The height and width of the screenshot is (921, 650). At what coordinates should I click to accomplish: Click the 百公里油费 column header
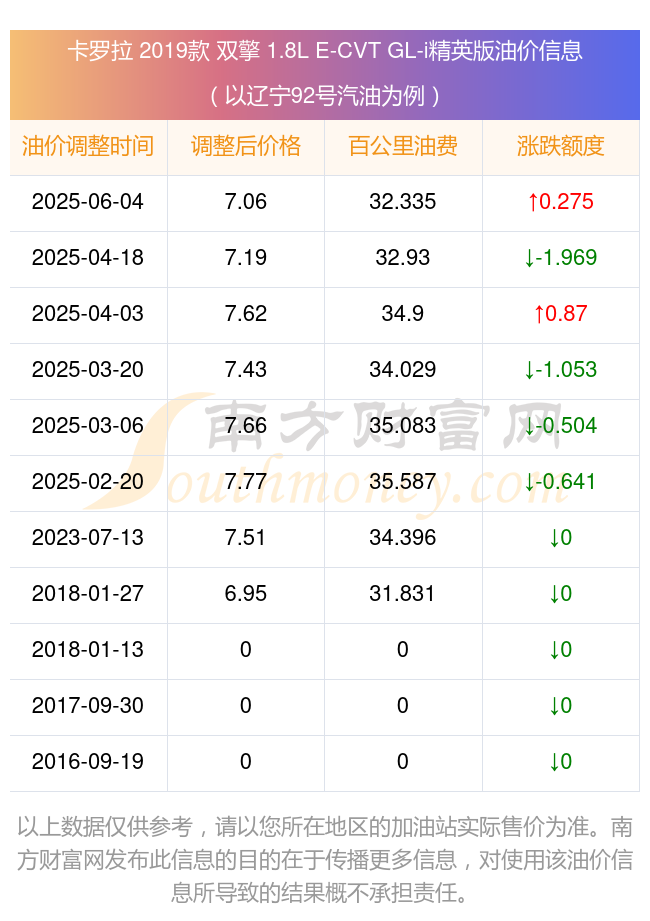(403, 146)
